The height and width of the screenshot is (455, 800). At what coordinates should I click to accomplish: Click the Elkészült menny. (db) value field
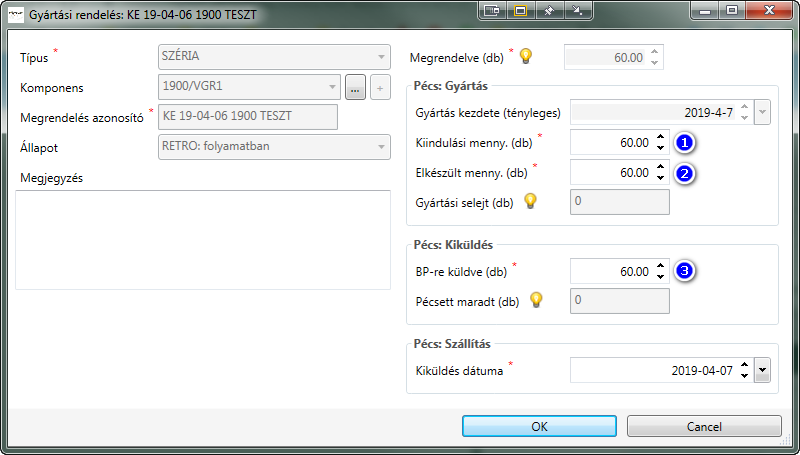click(610, 172)
